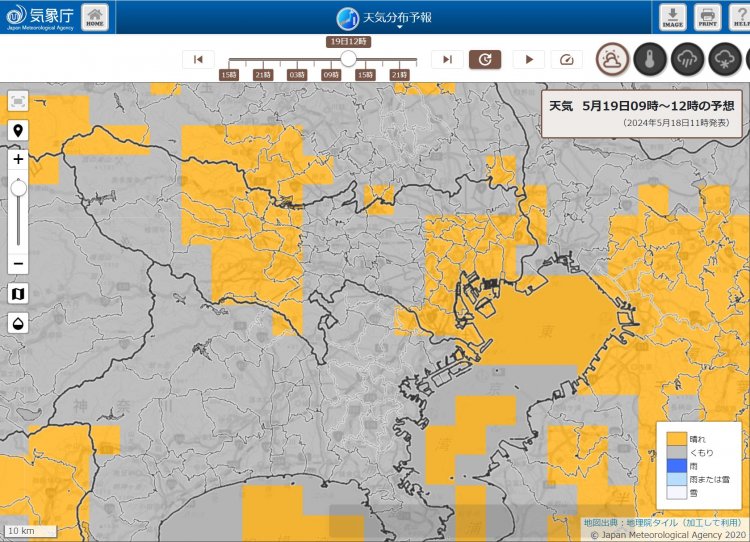Viewport: 750px width, 542px height.
Task: Select the temperature thermometer layer icon
Action: point(650,60)
